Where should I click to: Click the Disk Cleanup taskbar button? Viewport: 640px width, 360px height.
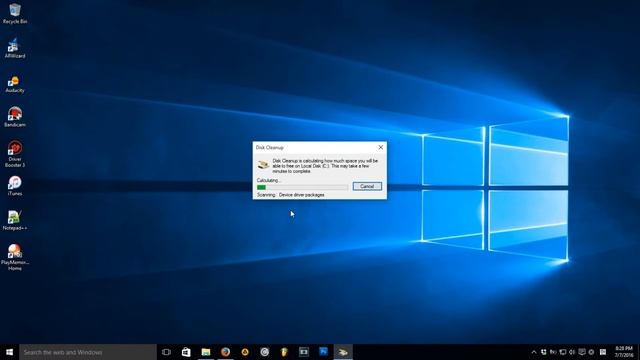(x=343, y=352)
